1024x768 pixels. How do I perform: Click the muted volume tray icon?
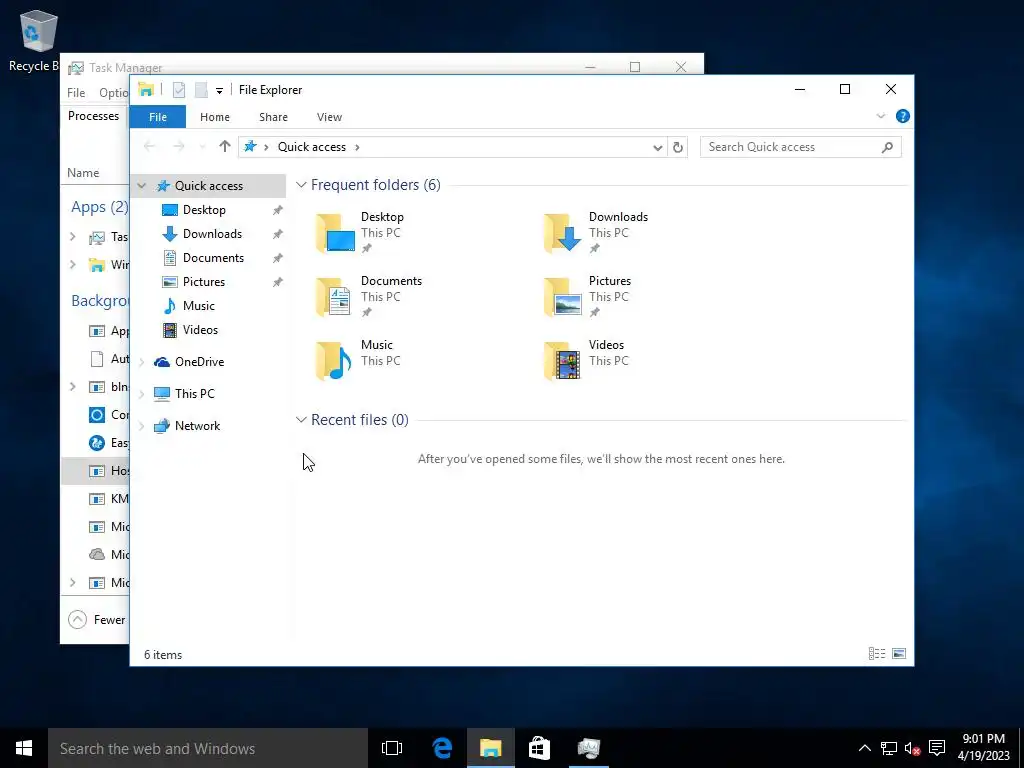coord(912,748)
